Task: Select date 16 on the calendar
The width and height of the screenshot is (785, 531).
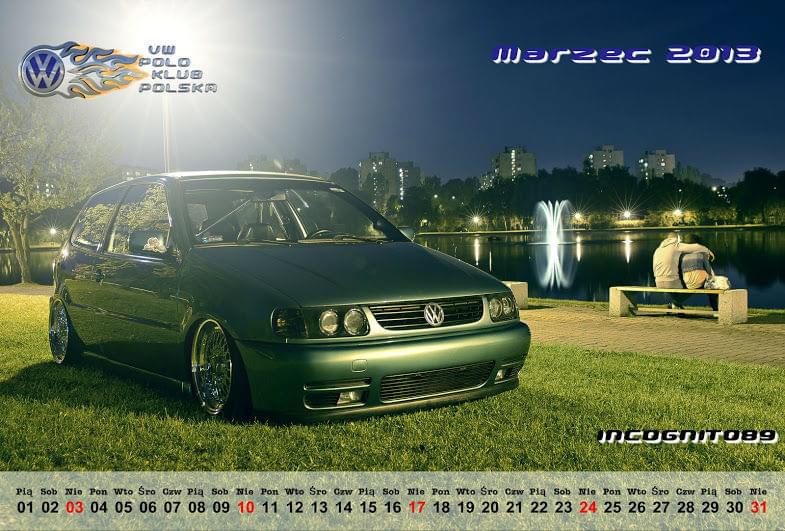Action: tap(392, 507)
